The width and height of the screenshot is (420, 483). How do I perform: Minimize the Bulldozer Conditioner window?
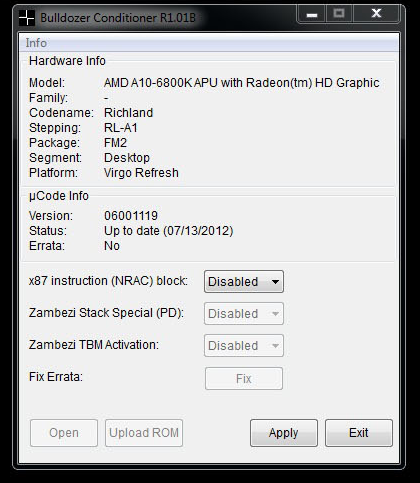click(312, 14)
